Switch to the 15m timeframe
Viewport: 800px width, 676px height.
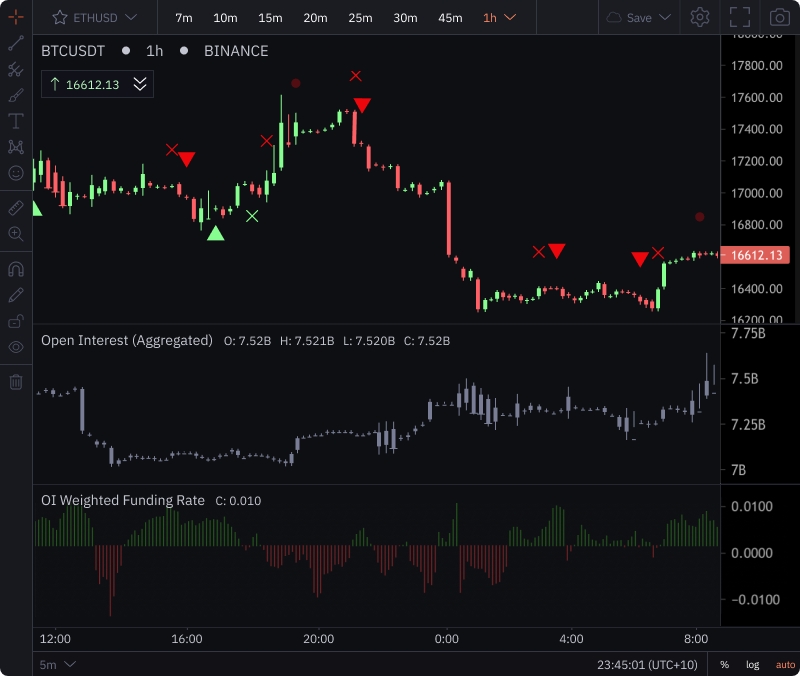(270, 17)
